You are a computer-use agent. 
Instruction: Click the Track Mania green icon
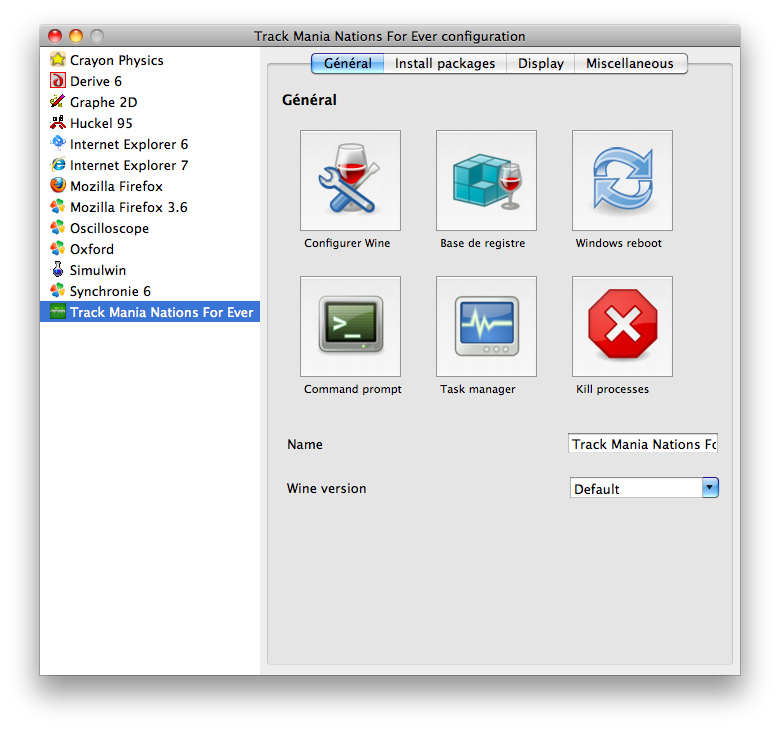pyautogui.click(x=58, y=312)
